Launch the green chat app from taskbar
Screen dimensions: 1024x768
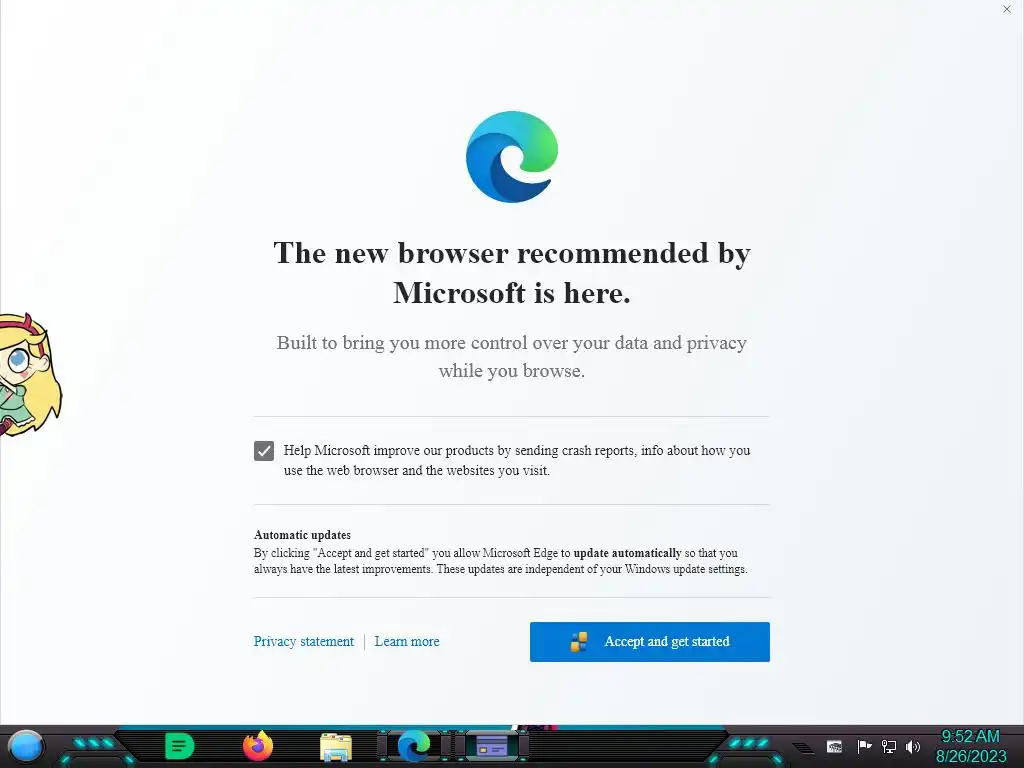180,746
